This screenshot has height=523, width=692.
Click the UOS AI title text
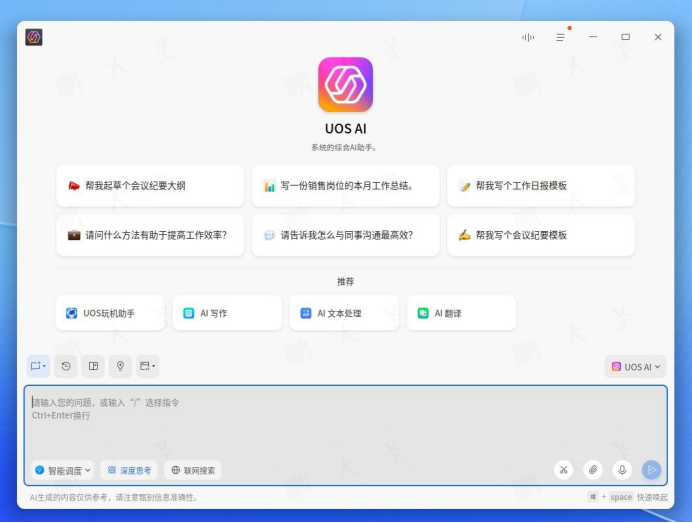[346, 129]
